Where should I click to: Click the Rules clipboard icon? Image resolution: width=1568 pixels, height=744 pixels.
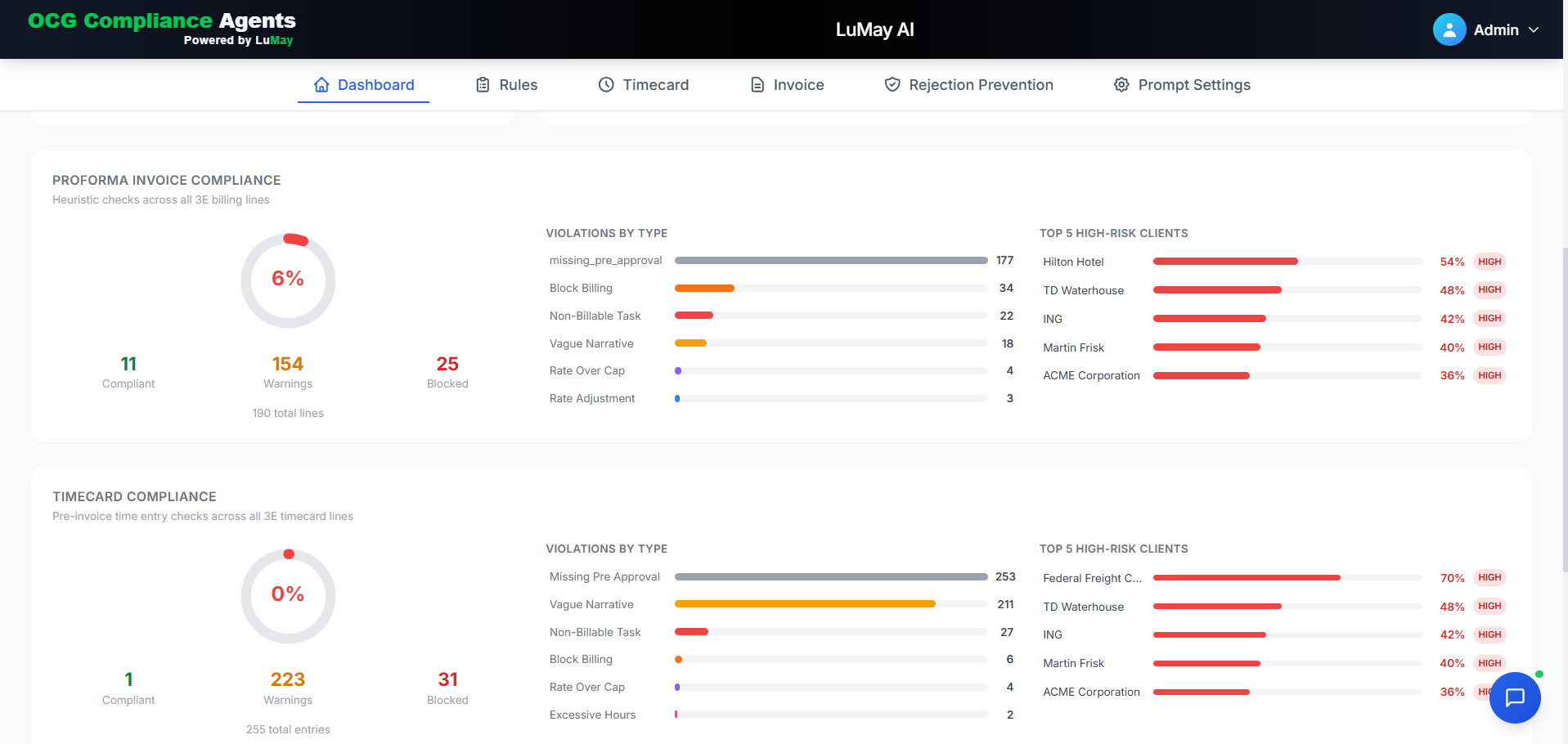point(483,84)
